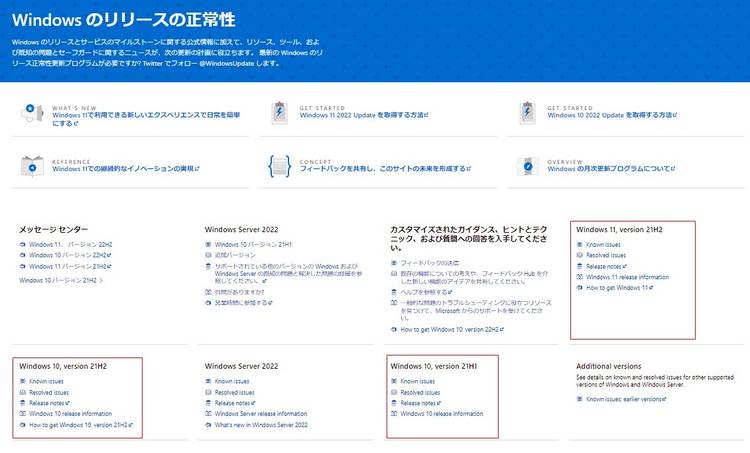This screenshot has height=453, width=750.
Task: Open 'How to get Windows 10, version 22H2'
Action: (452, 330)
